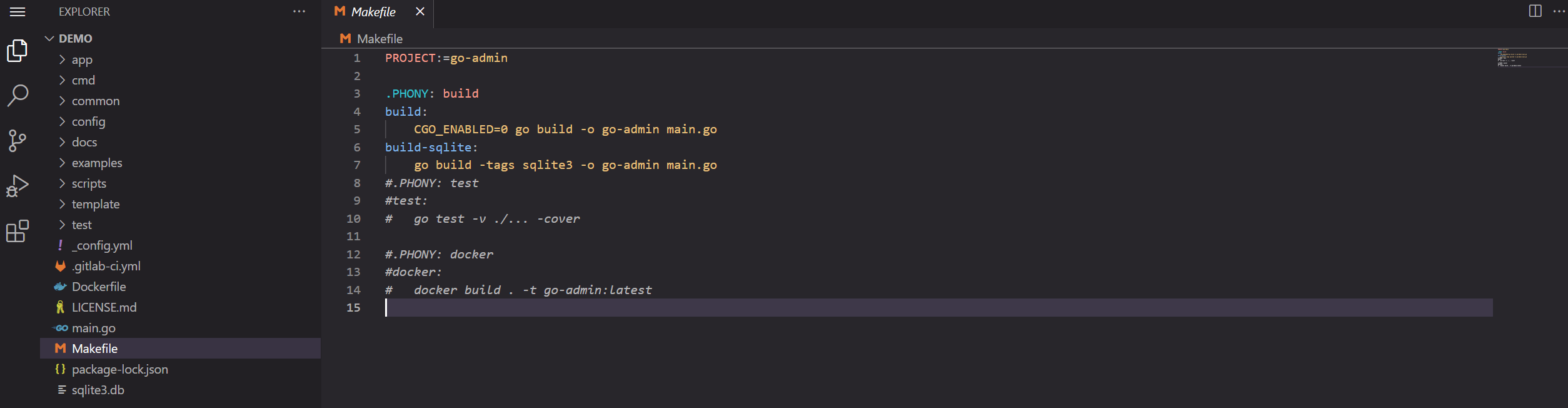Image resolution: width=1568 pixels, height=408 pixels.
Task: Open the Run and Debug view
Action: point(18,186)
